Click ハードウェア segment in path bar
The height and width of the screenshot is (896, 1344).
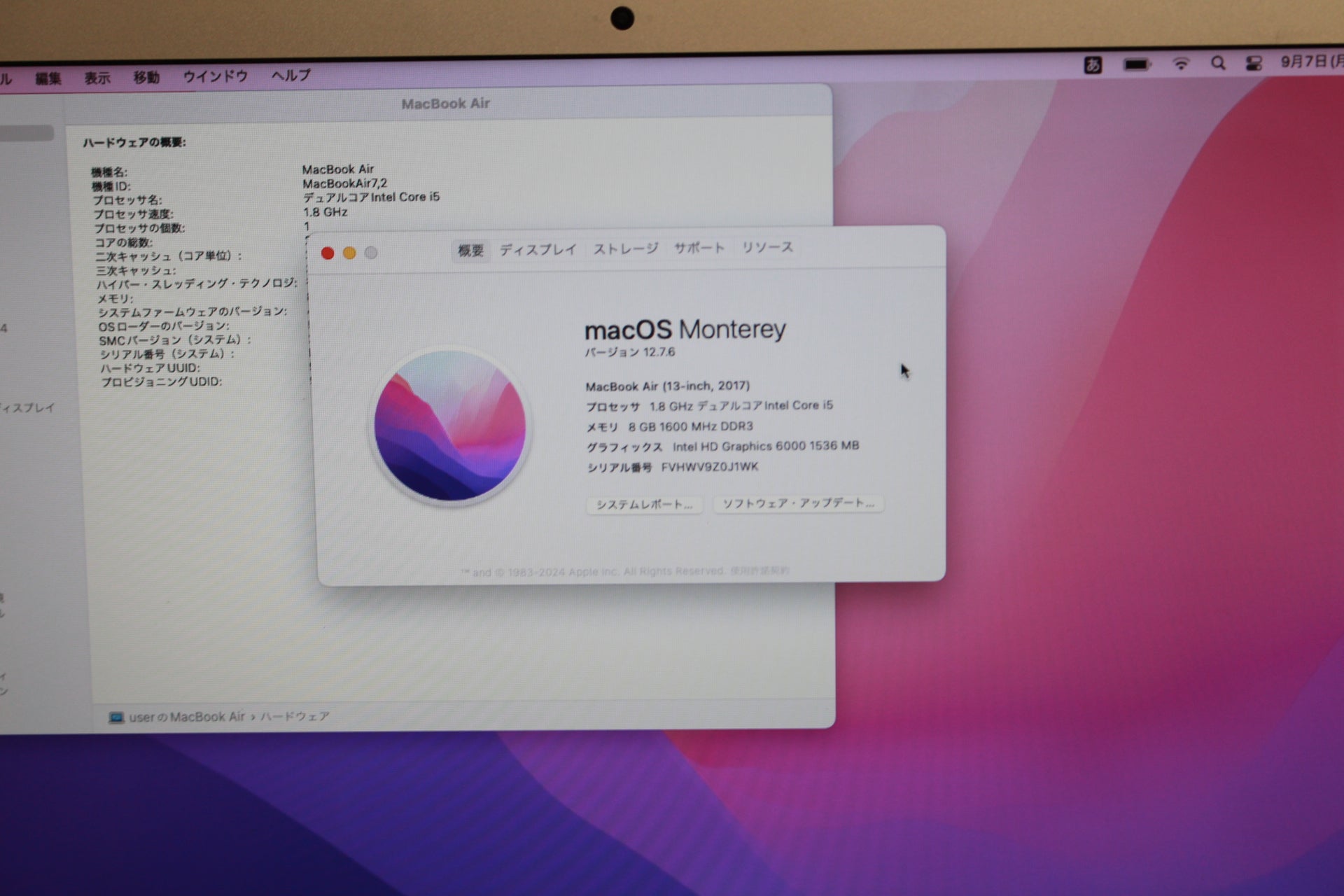point(295,716)
